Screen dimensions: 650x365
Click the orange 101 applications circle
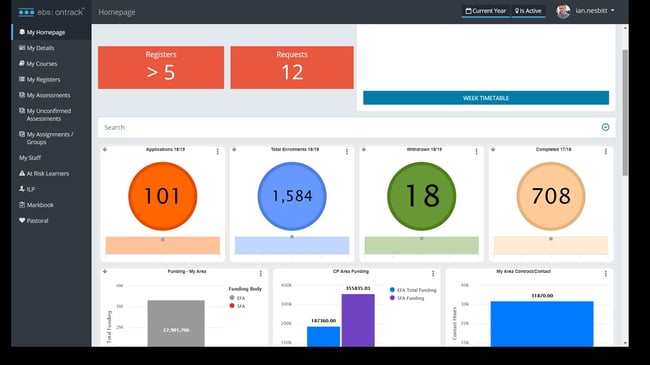click(162, 196)
